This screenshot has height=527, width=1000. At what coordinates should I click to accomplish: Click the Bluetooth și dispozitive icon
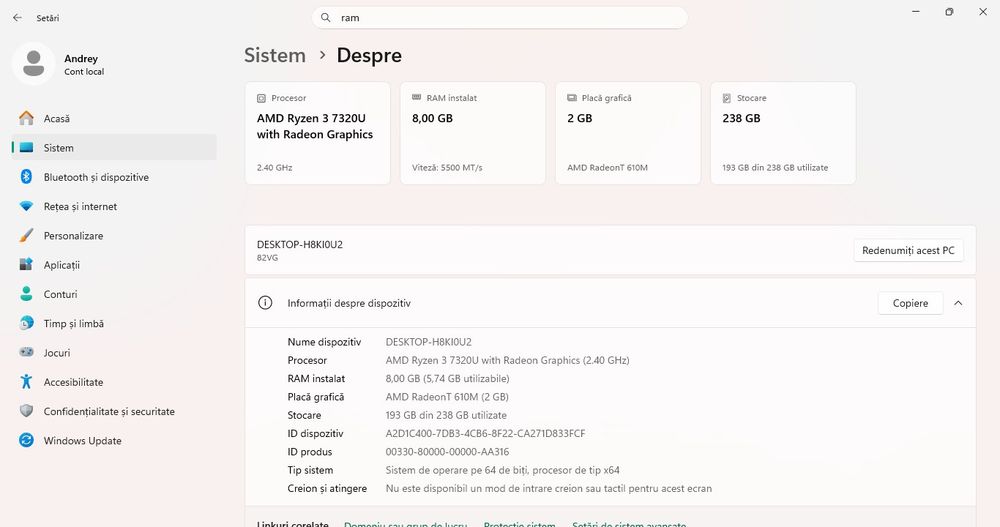click(26, 177)
